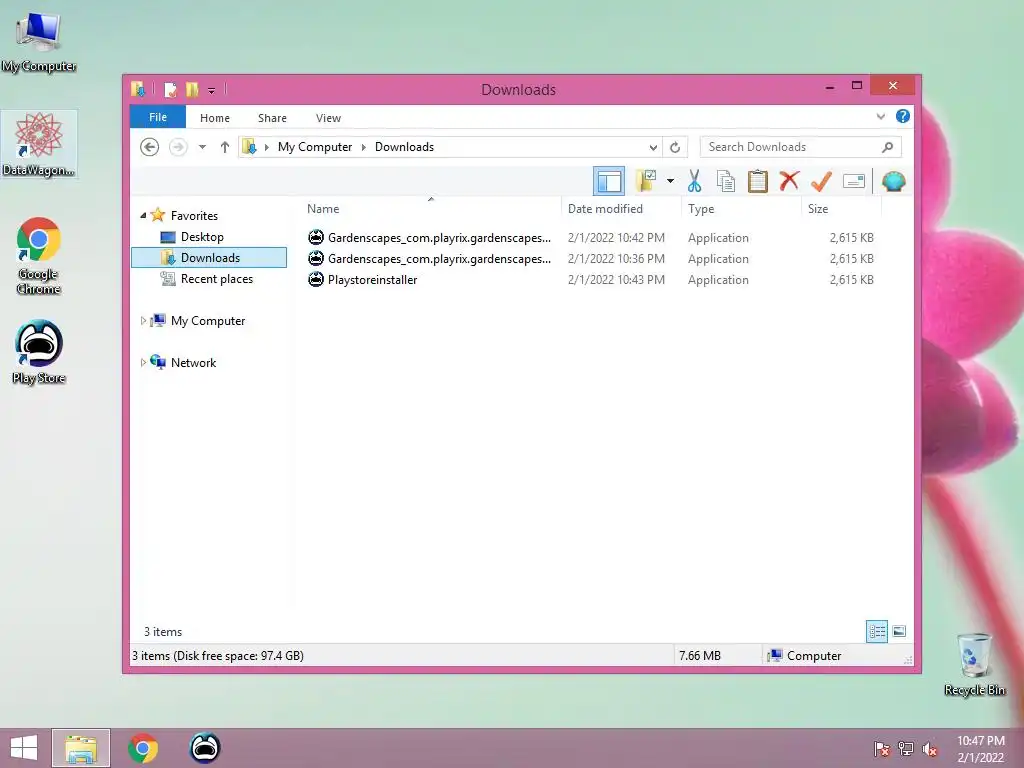Open the recent locations dropdown arrow
This screenshot has height=768, width=1024.
202,148
